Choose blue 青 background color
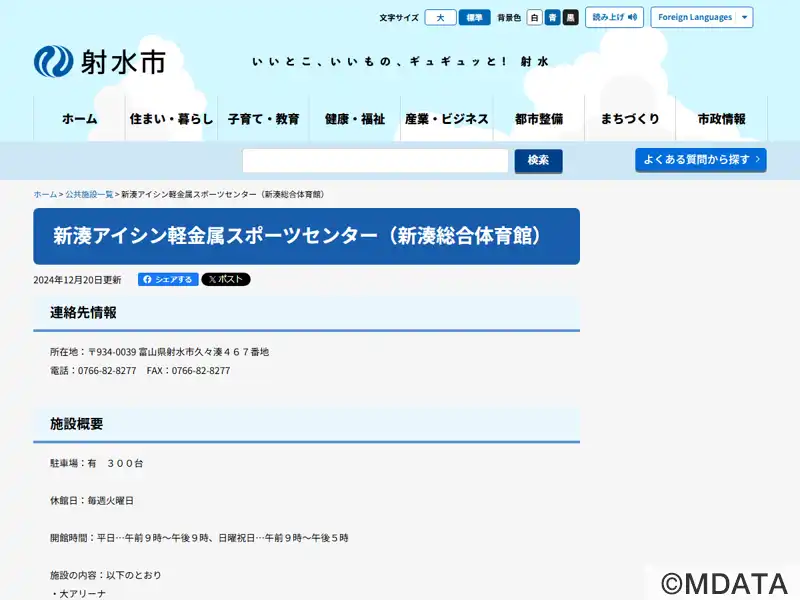Viewport: 800px width, 600px height. coord(553,17)
